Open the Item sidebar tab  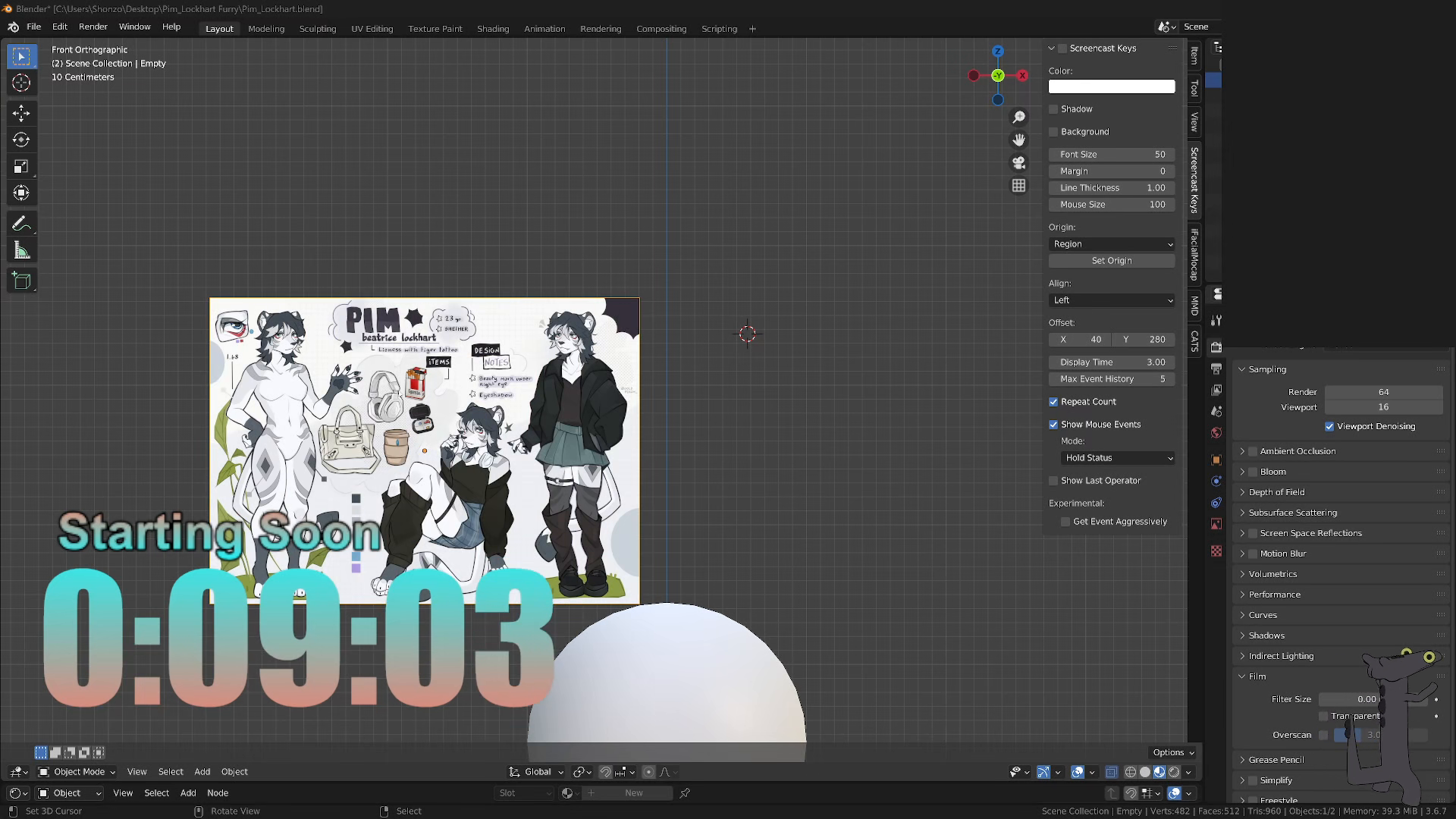pyautogui.click(x=1194, y=55)
